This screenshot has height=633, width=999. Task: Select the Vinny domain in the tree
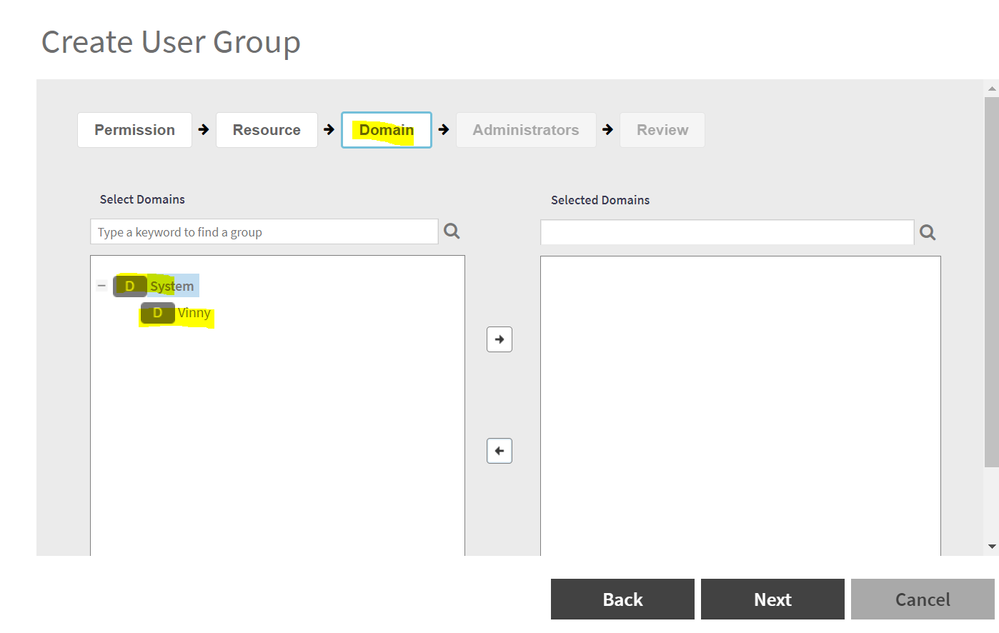tap(194, 313)
